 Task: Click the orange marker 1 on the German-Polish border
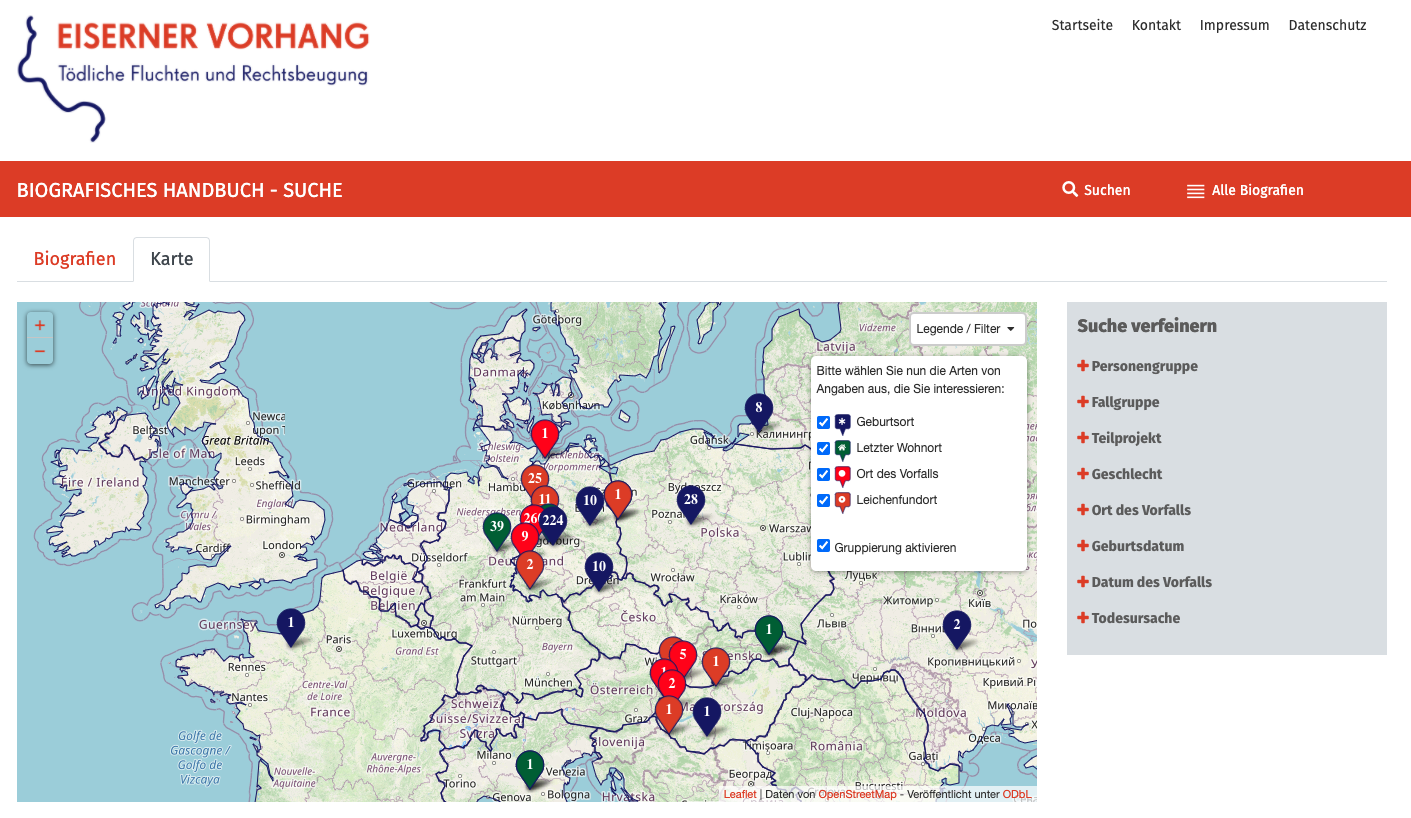pos(618,497)
